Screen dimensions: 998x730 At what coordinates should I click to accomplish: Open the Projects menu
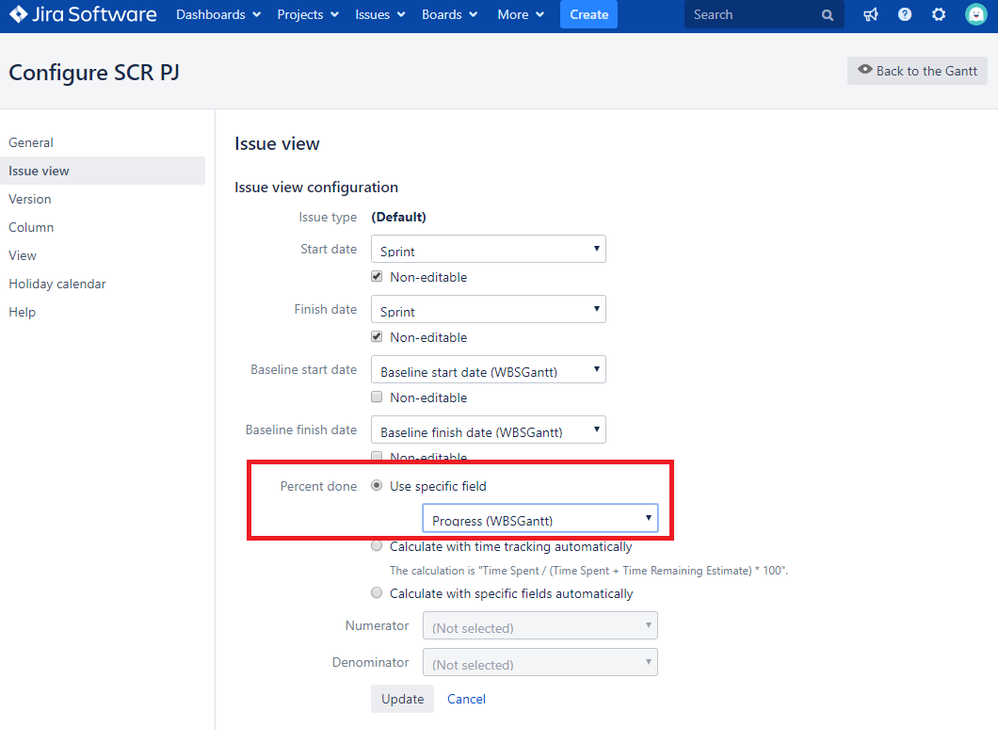308,14
